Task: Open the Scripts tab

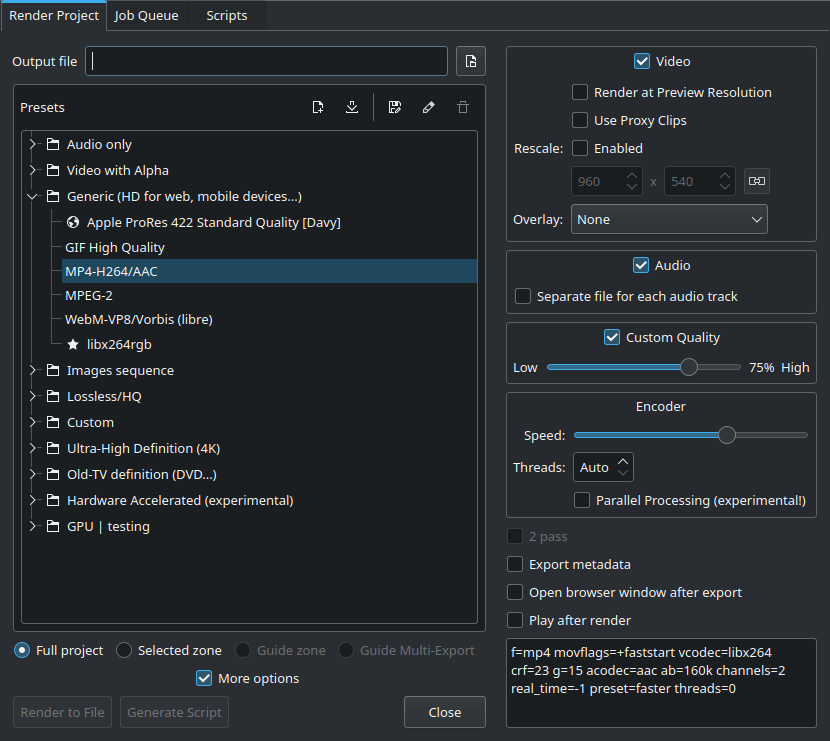Action: click(x=227, y=15)
